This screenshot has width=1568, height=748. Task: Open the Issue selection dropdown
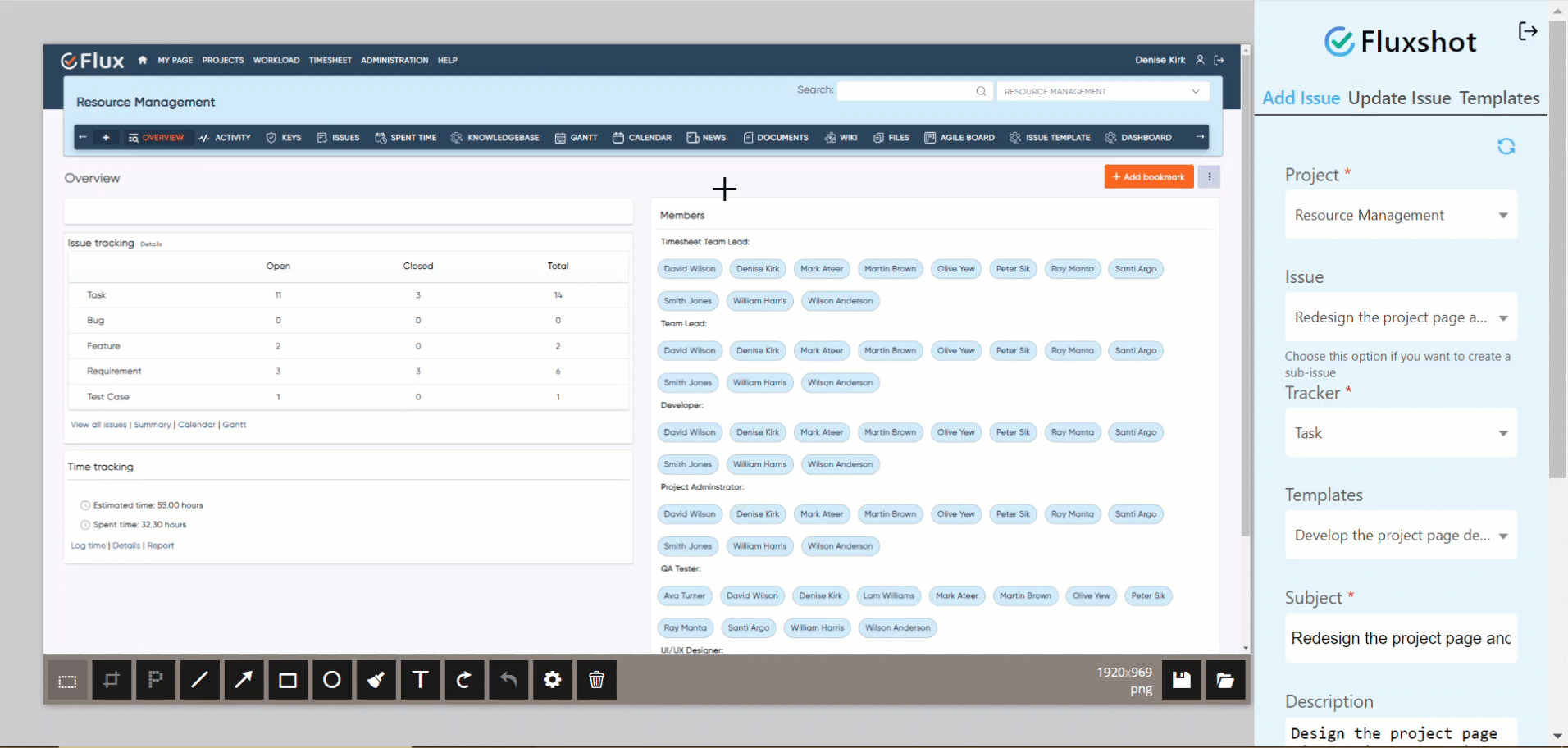1401,317
